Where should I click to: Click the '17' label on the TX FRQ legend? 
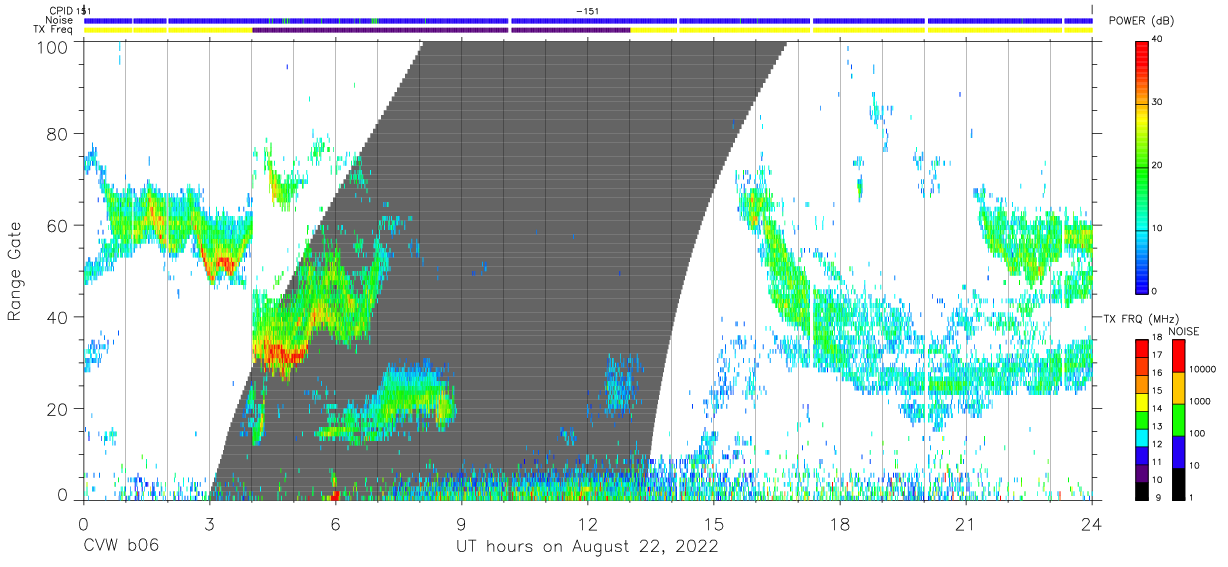tap(1157, 355)
